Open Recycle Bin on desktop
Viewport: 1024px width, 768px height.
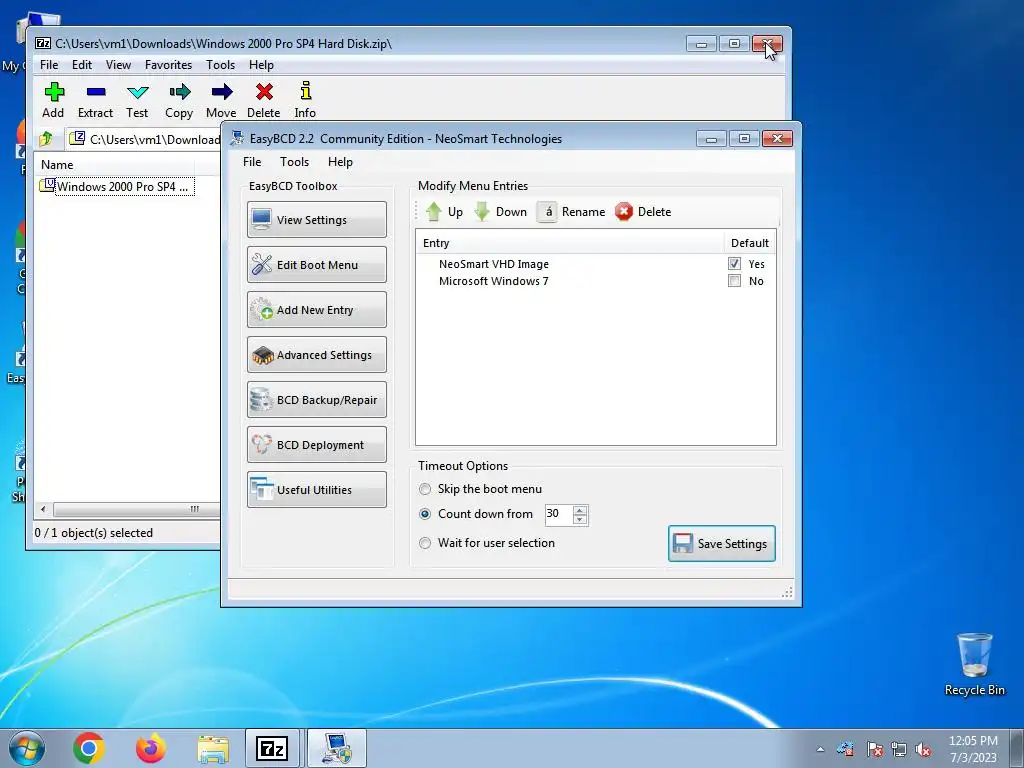coord(974,664)
